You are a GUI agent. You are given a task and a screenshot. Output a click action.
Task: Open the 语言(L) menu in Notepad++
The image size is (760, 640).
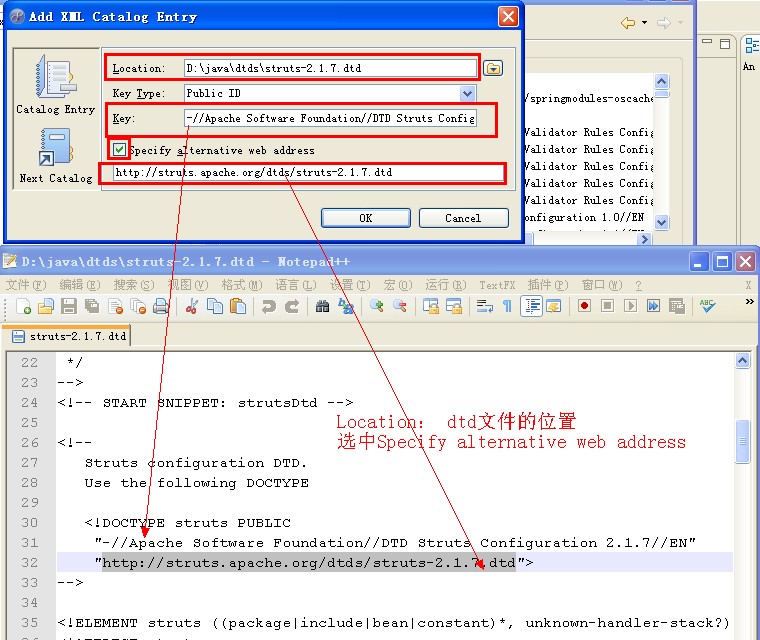point(296,285)
